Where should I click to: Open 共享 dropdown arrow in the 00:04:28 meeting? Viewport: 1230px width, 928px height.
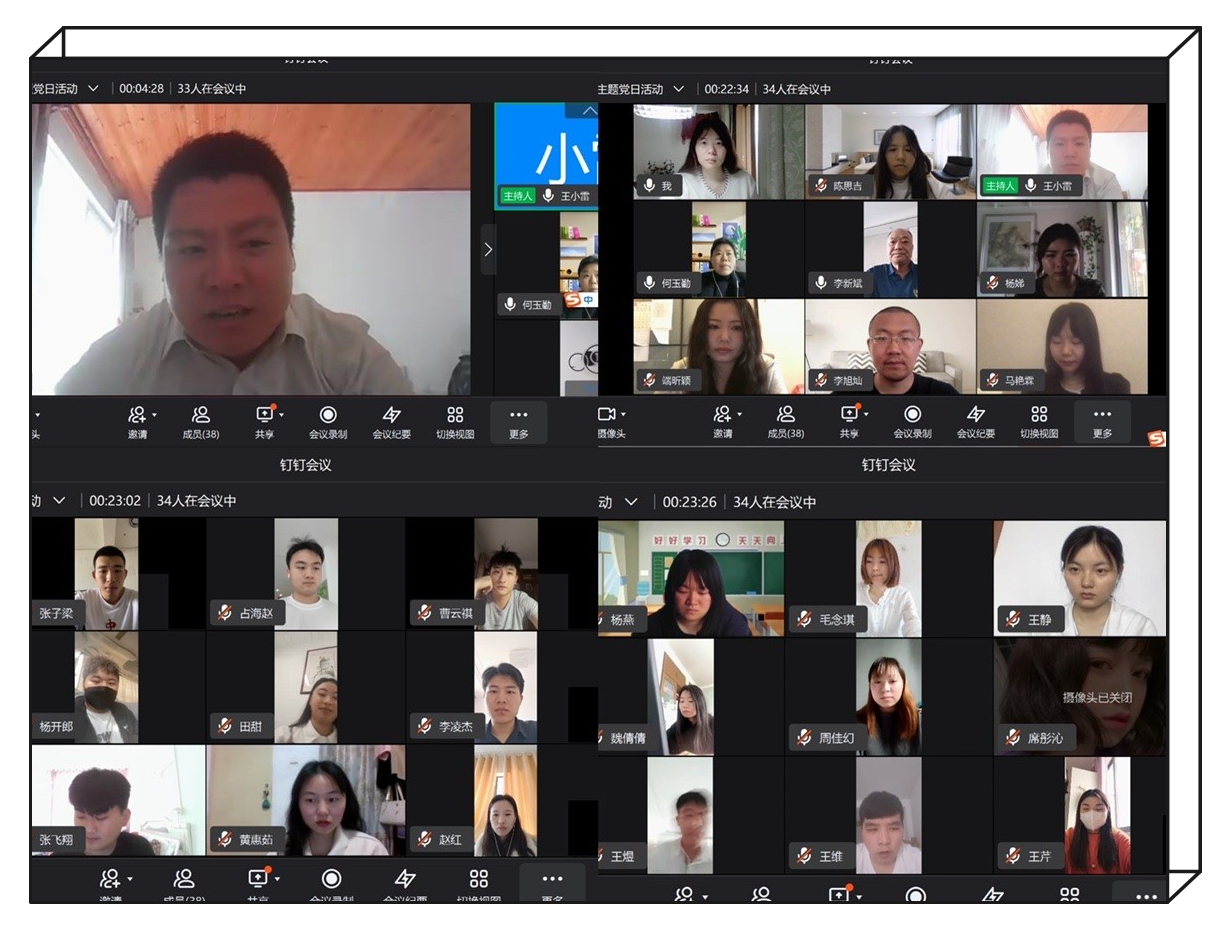[x=281, y=414]
